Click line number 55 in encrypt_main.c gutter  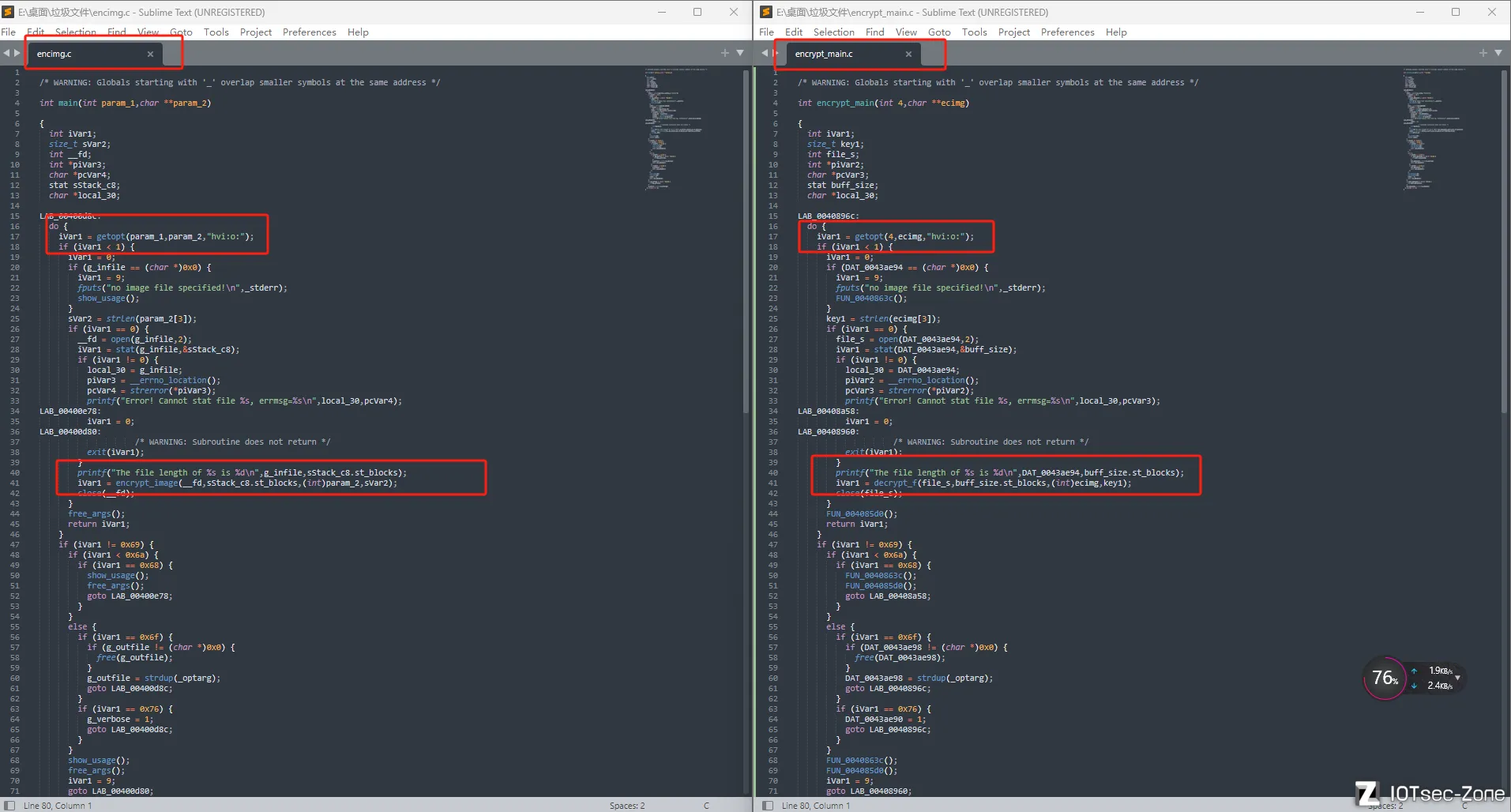[772, 626]
